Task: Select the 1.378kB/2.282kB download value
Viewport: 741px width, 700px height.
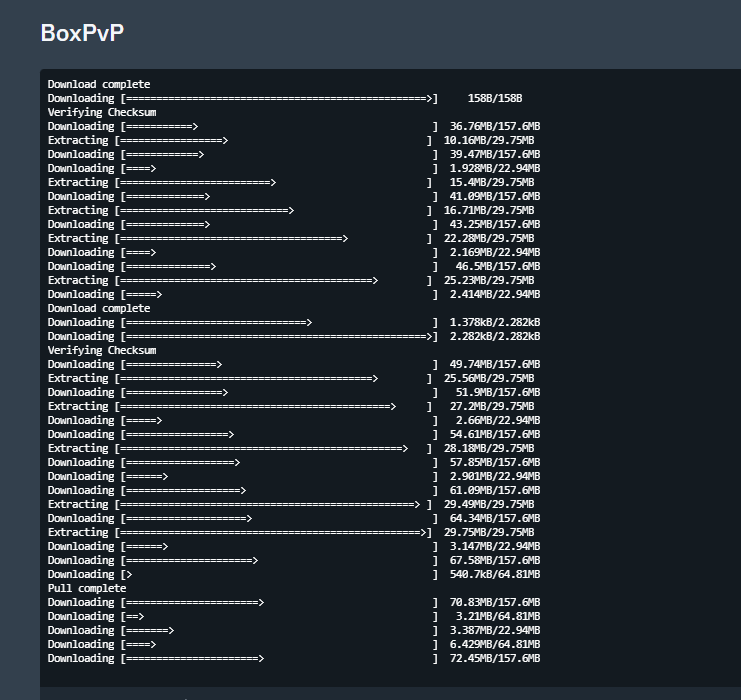Action: 495,322
